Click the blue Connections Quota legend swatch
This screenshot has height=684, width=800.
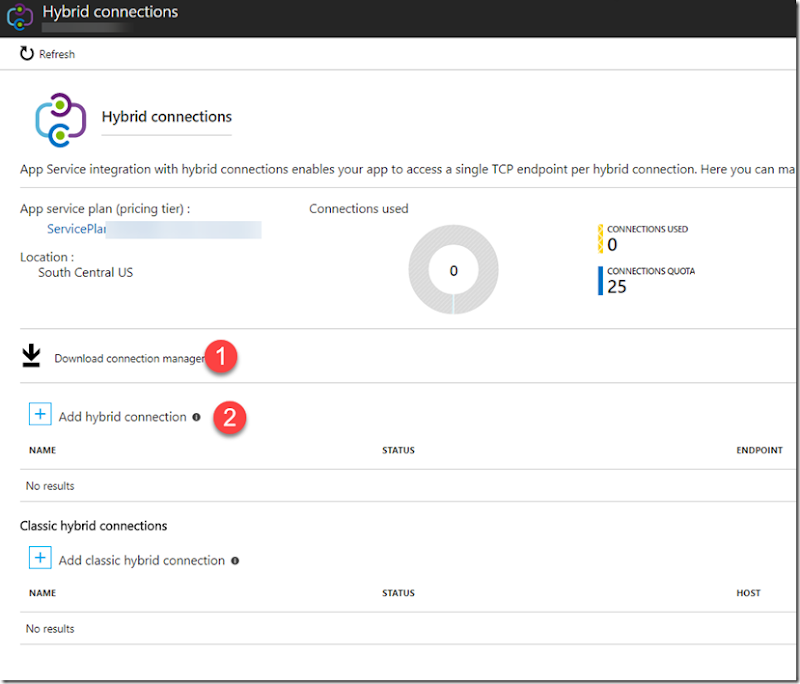[x=601, y=281]
